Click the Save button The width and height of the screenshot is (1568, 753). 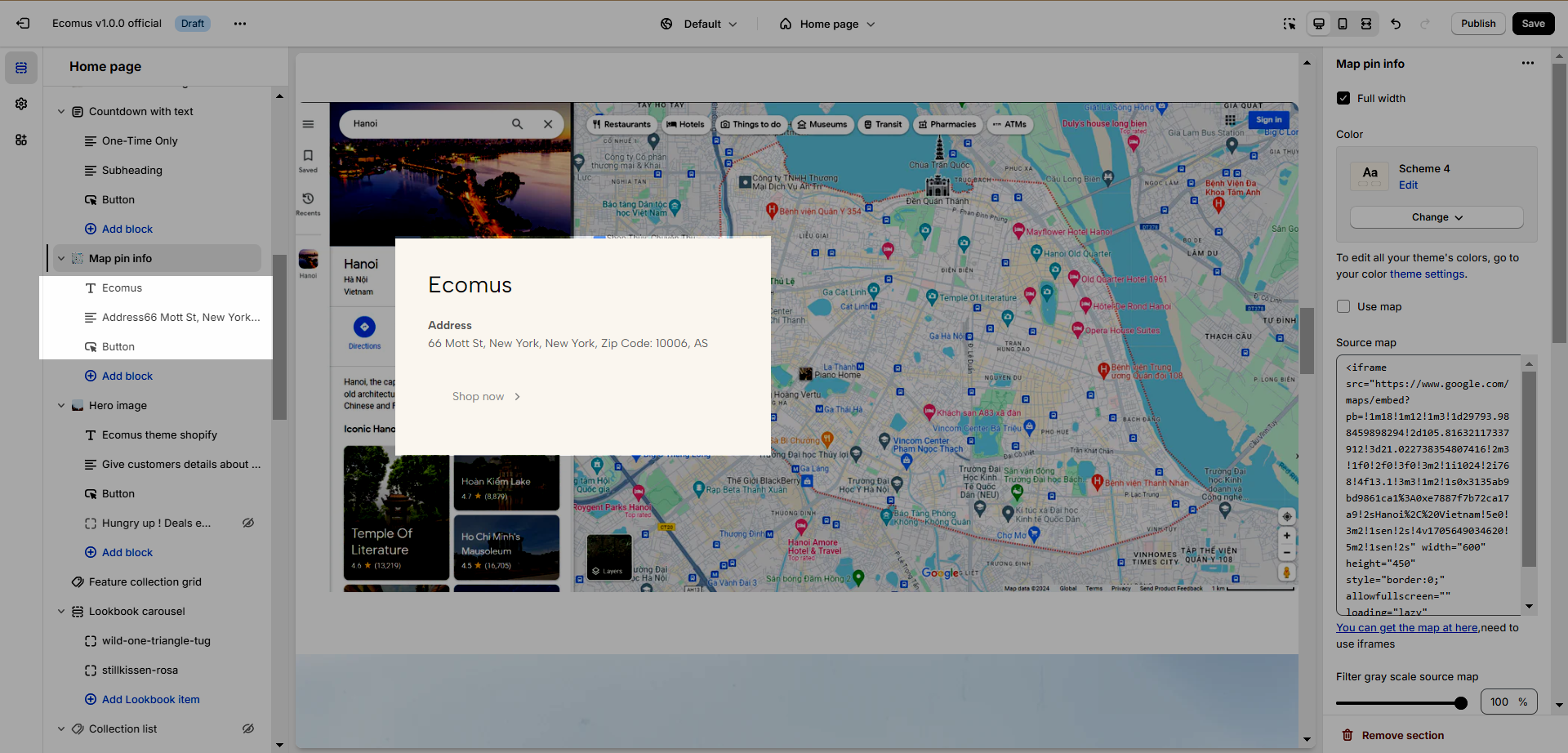tap(1533, 24)
